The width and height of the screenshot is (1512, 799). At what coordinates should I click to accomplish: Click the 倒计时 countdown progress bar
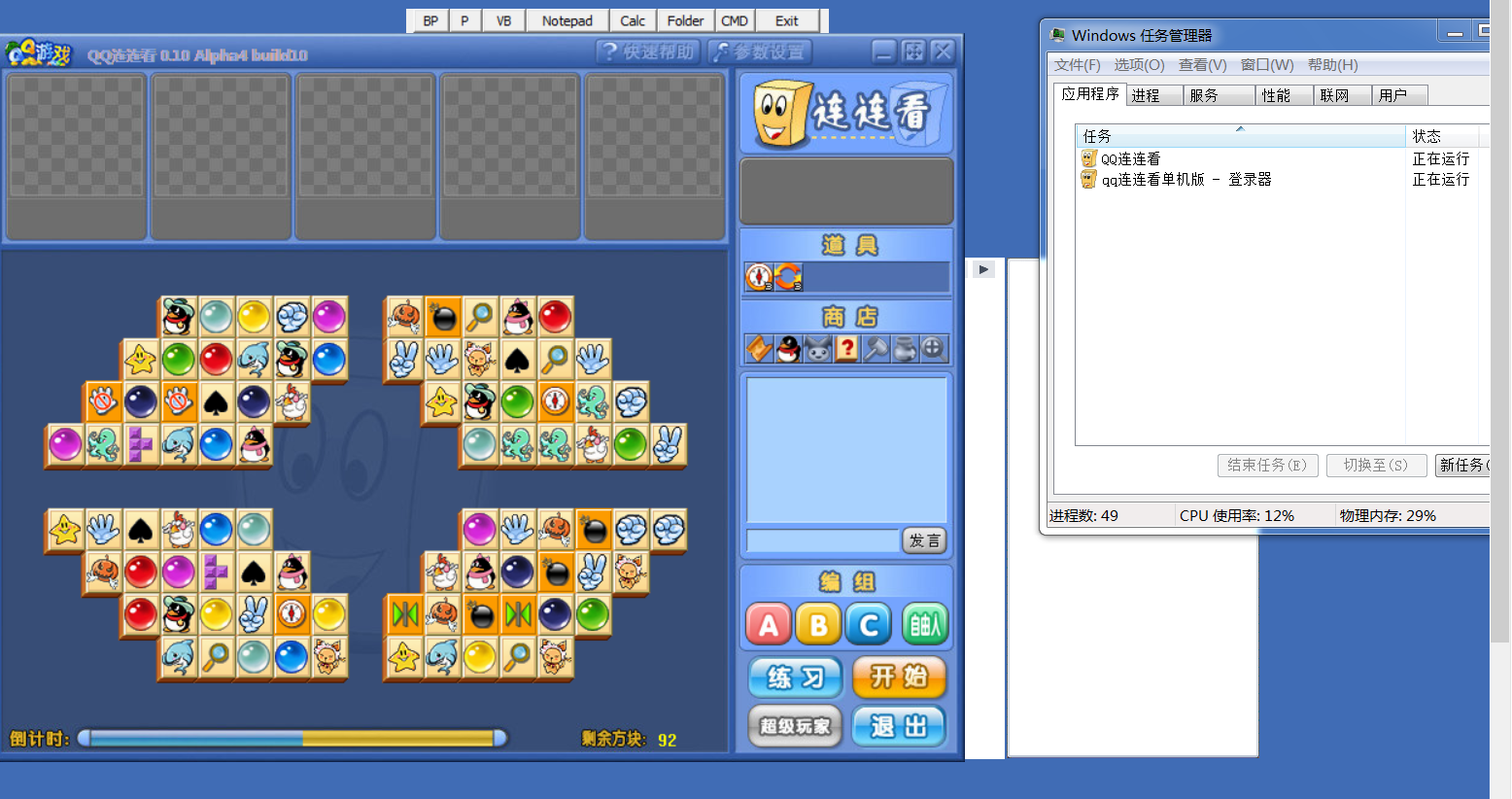[292, 739]
